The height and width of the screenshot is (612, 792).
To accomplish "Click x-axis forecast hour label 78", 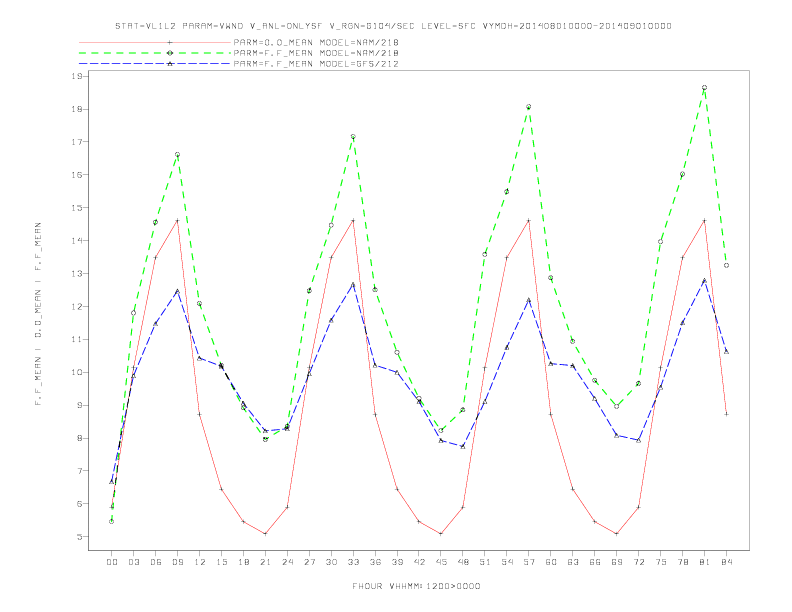I will point(682,562).
